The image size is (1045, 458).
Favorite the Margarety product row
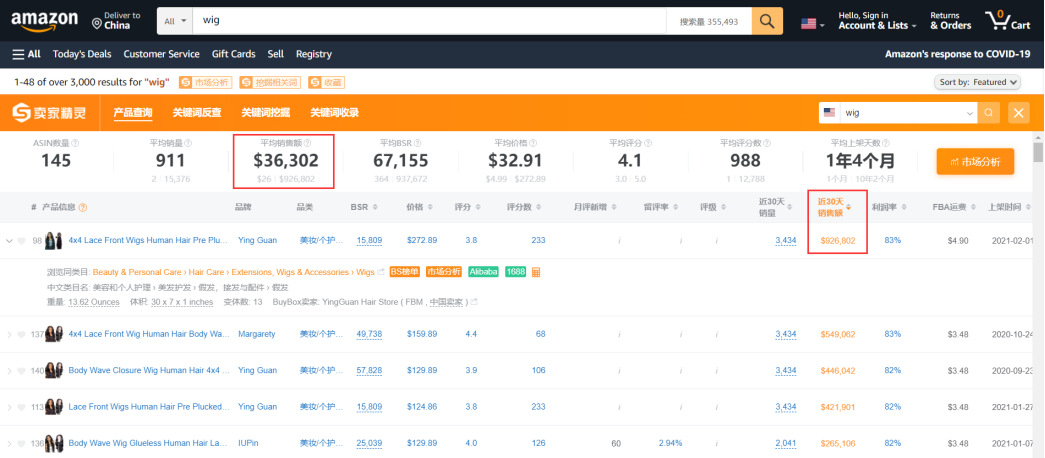21,334
